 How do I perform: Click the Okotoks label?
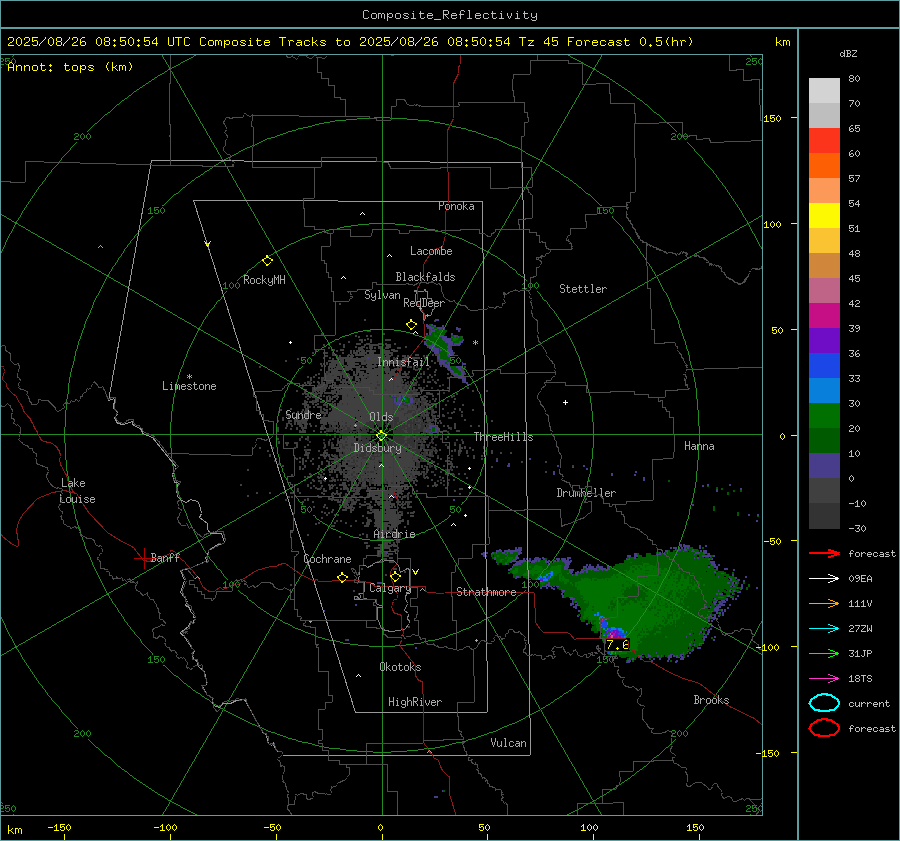[x=400, y=667]
